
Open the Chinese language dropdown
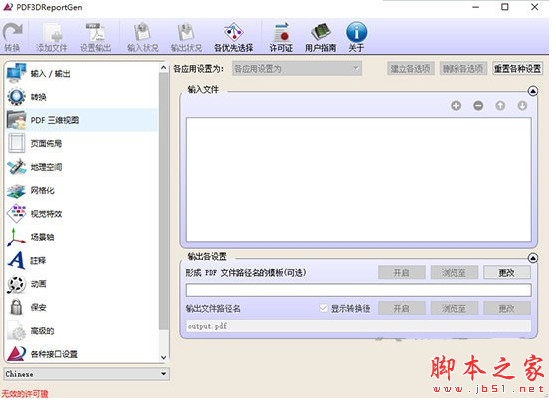tap(86, 374)
